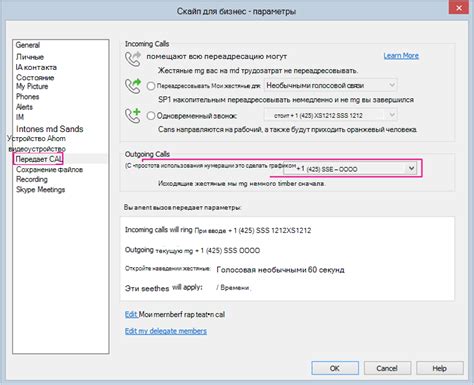
Task: Click the call forwarding off phone icon
Action: 133,59
